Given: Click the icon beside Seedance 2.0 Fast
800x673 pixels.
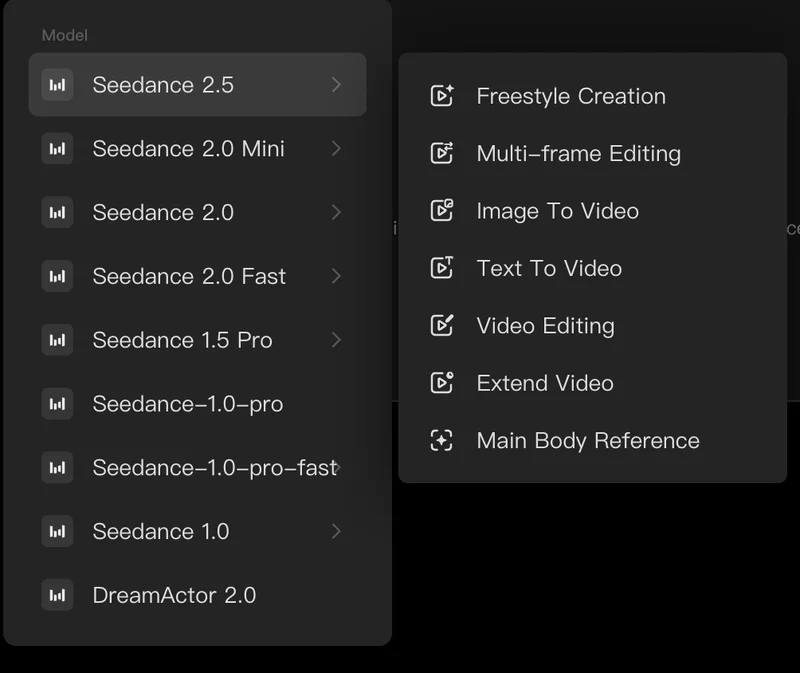Looking at the screenshot, I should [x=57, y=276].
